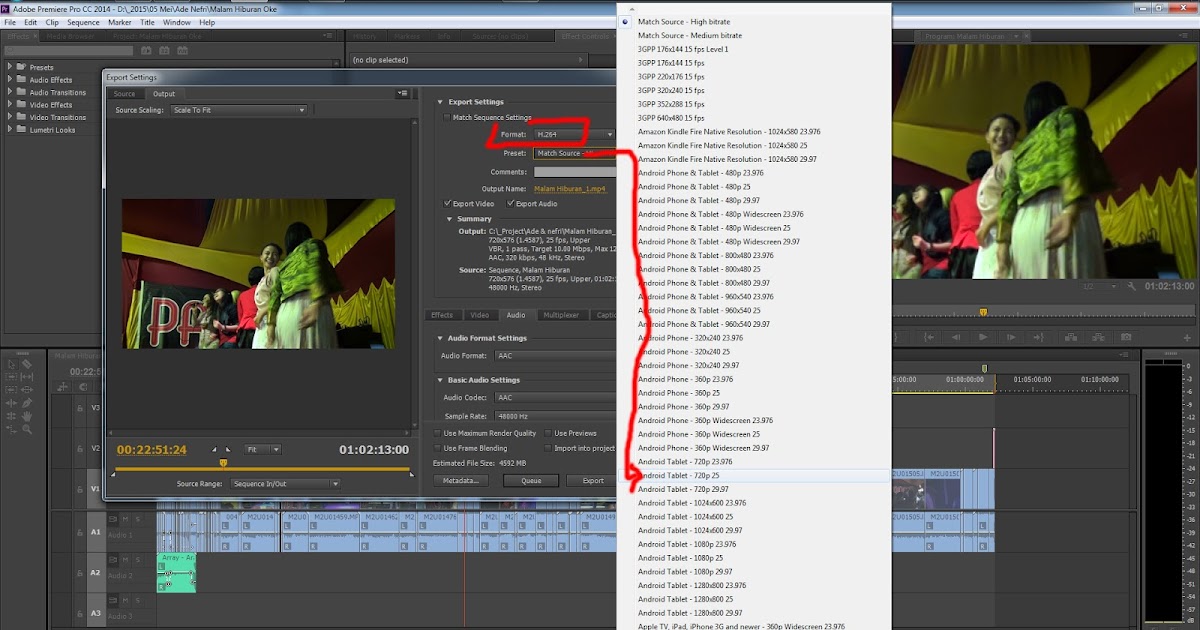This screenshot has width=1200, height=630.
Task: Open the Program monitor button editor plus
Action: coord(1187,338)
